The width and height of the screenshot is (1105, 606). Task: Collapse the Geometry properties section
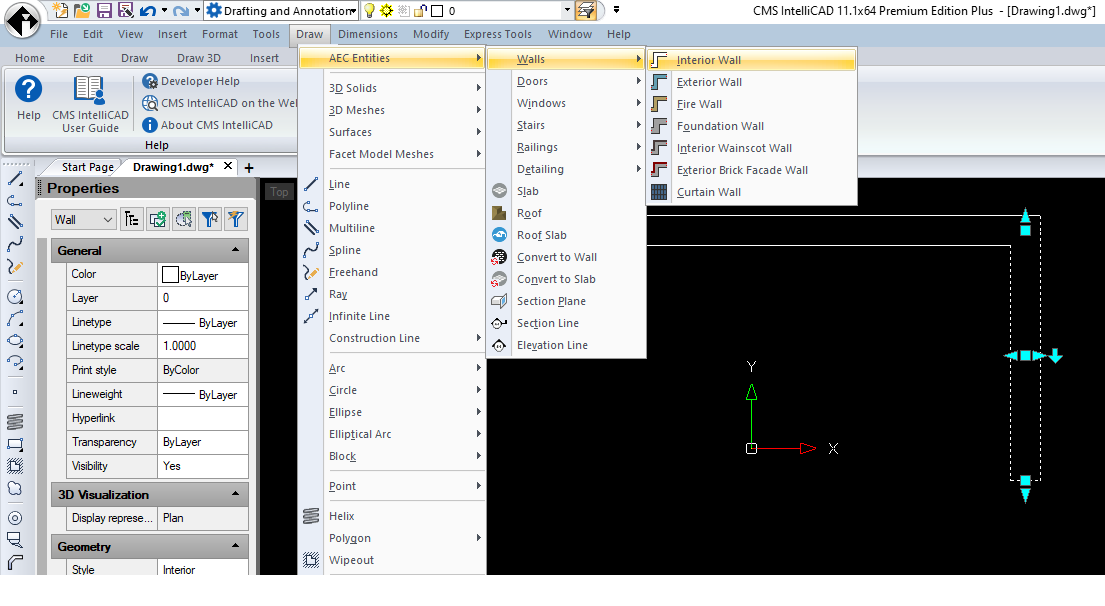235,546
